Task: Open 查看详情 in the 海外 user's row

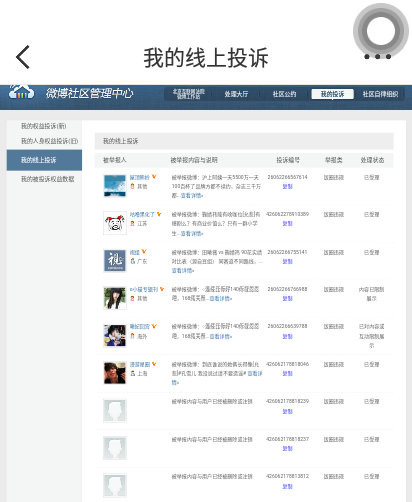Action: [220, 336]
